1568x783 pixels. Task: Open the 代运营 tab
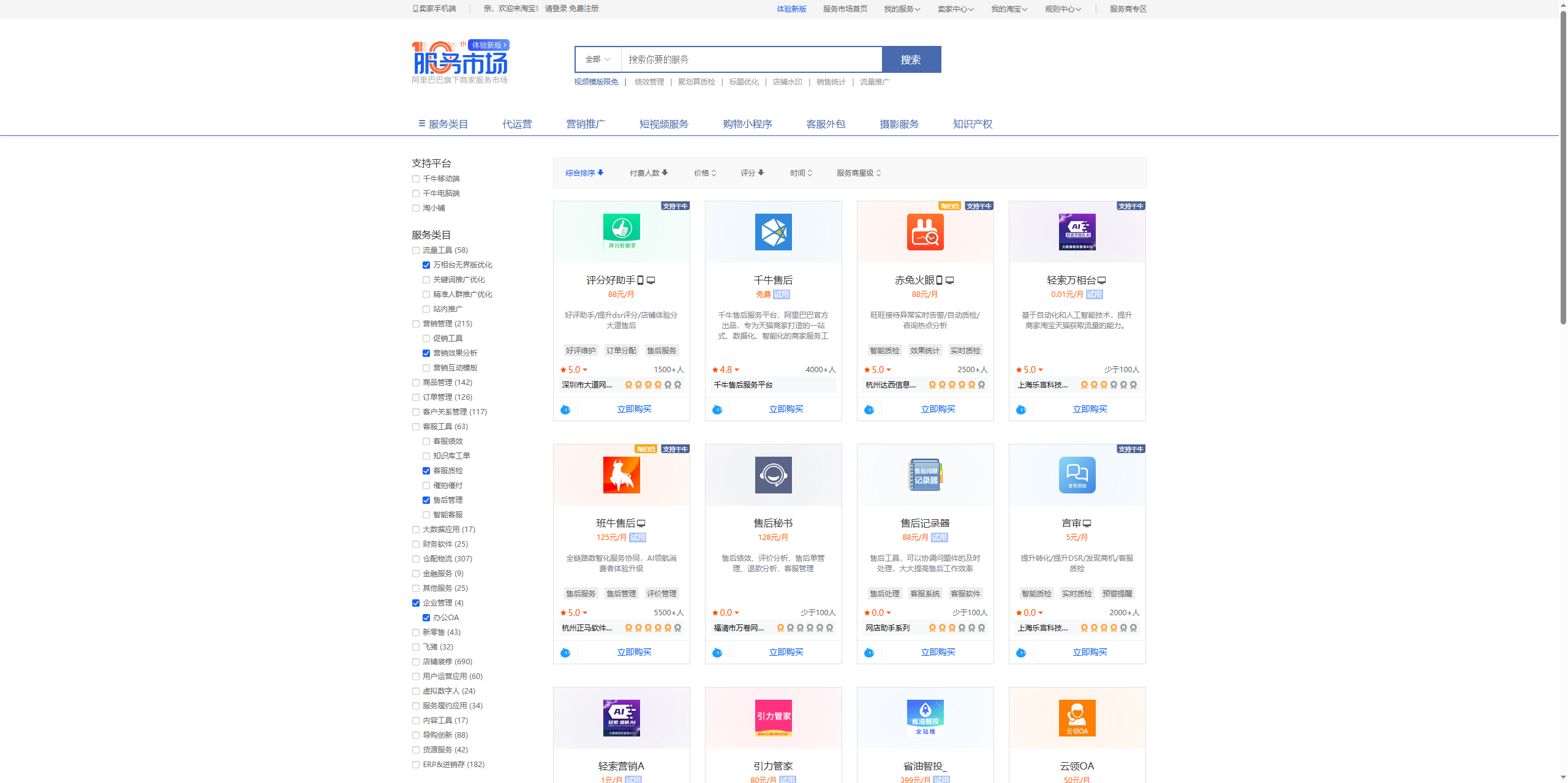517,124
